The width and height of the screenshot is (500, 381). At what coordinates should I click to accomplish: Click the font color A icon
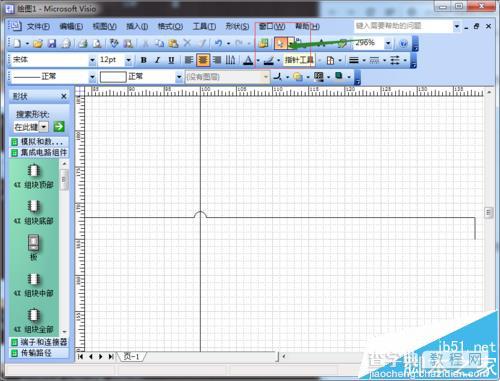point(248,60)
